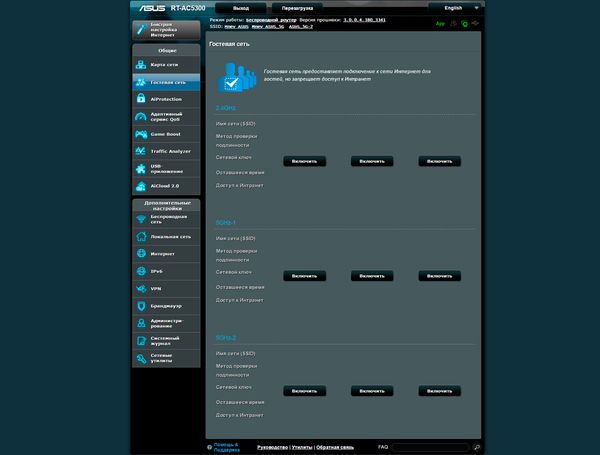Click the 5GHz-1 section heading

[225, 223]
